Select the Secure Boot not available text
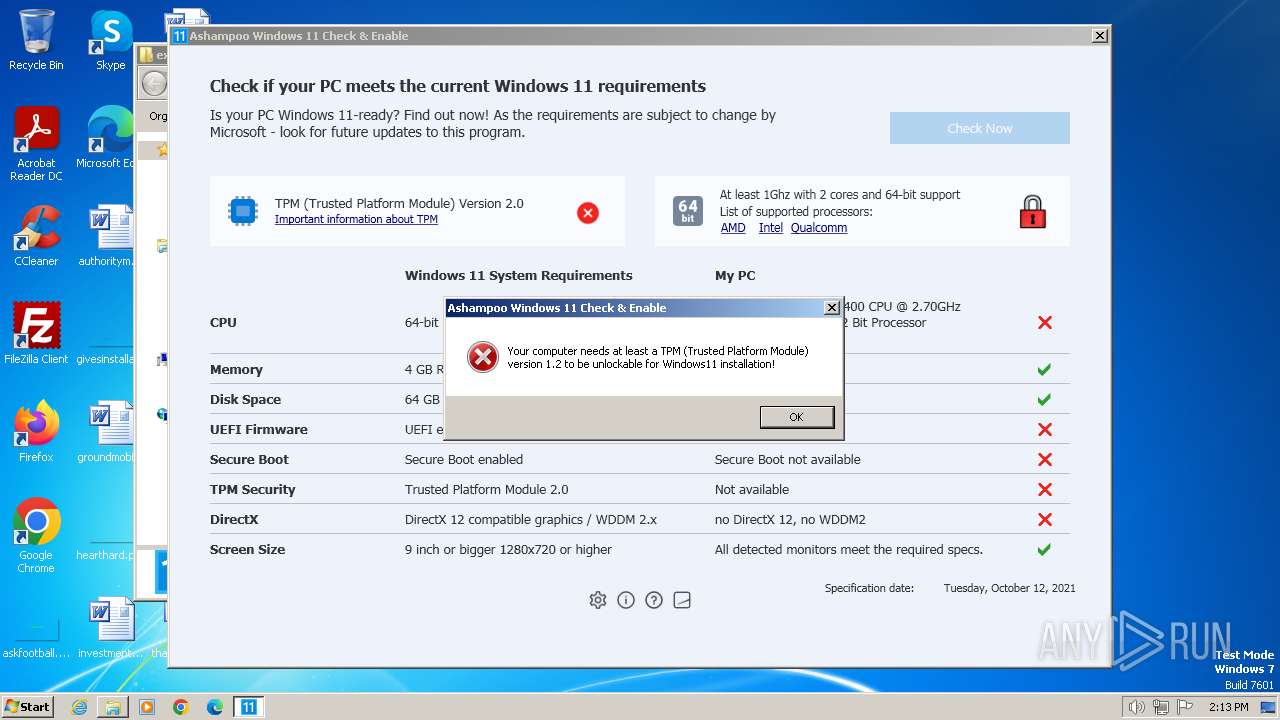Screen dimensions: 1280x720 (788, 460)
